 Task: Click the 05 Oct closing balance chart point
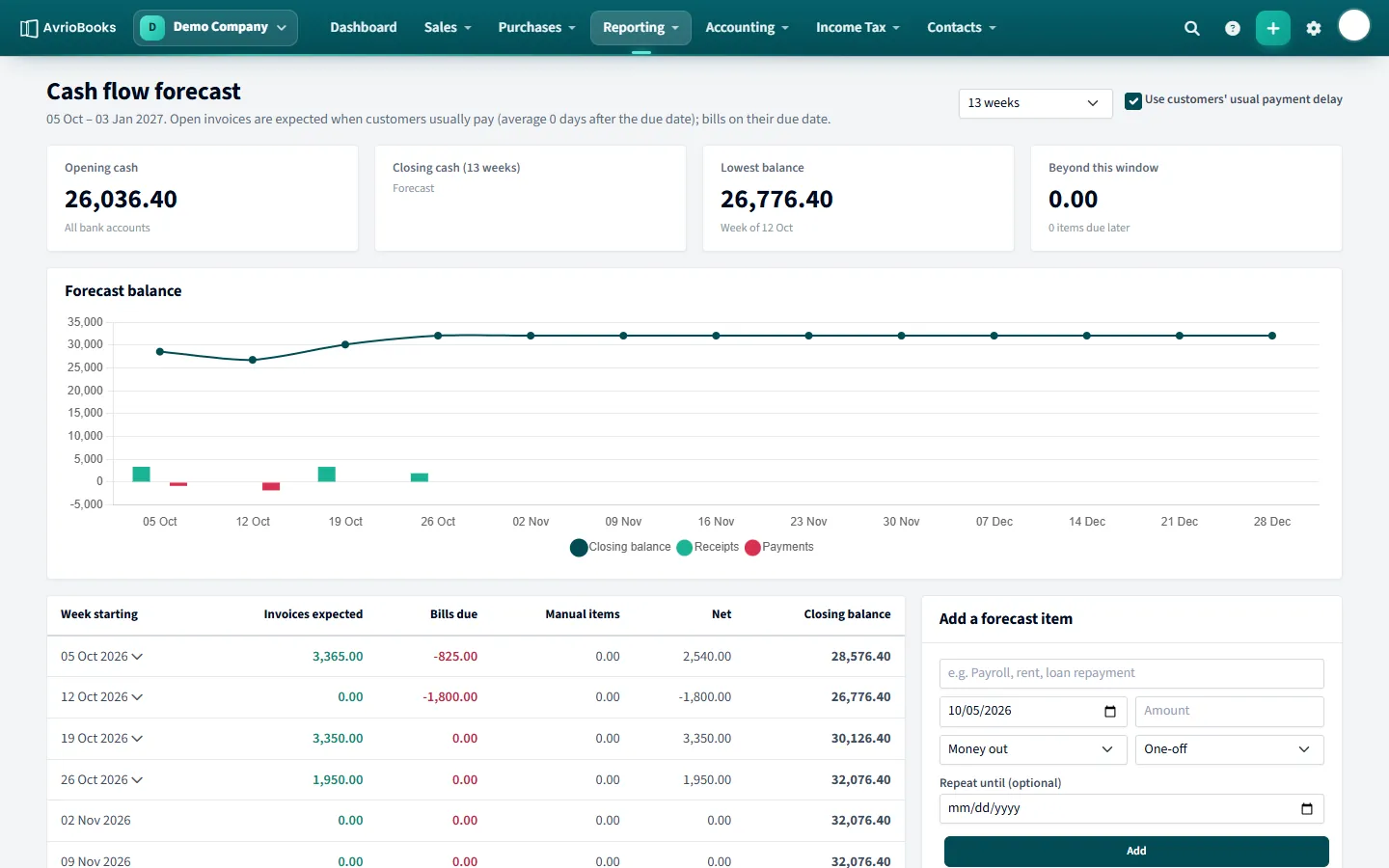pyautogui.click(x=160, y=352)
